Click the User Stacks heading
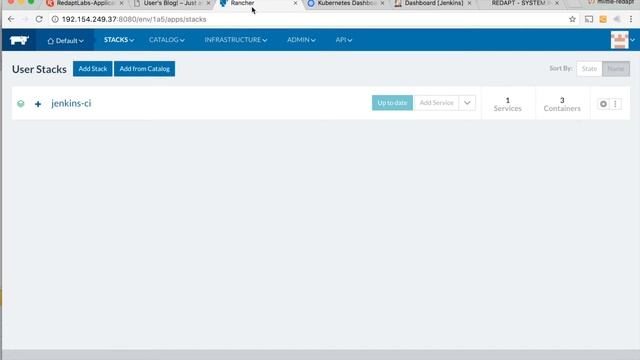This screenshot has height=360, width=640. (x=39, y=69)
